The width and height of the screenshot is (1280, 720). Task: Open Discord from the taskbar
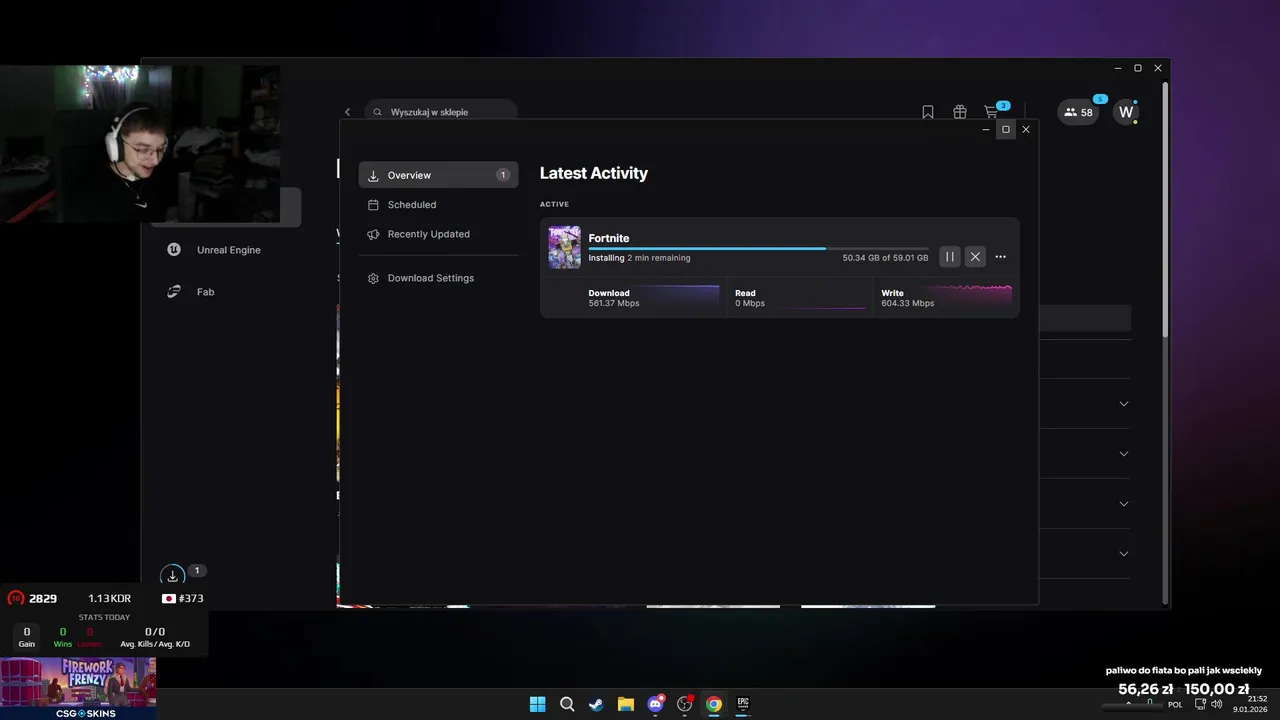tap(655, 704)
